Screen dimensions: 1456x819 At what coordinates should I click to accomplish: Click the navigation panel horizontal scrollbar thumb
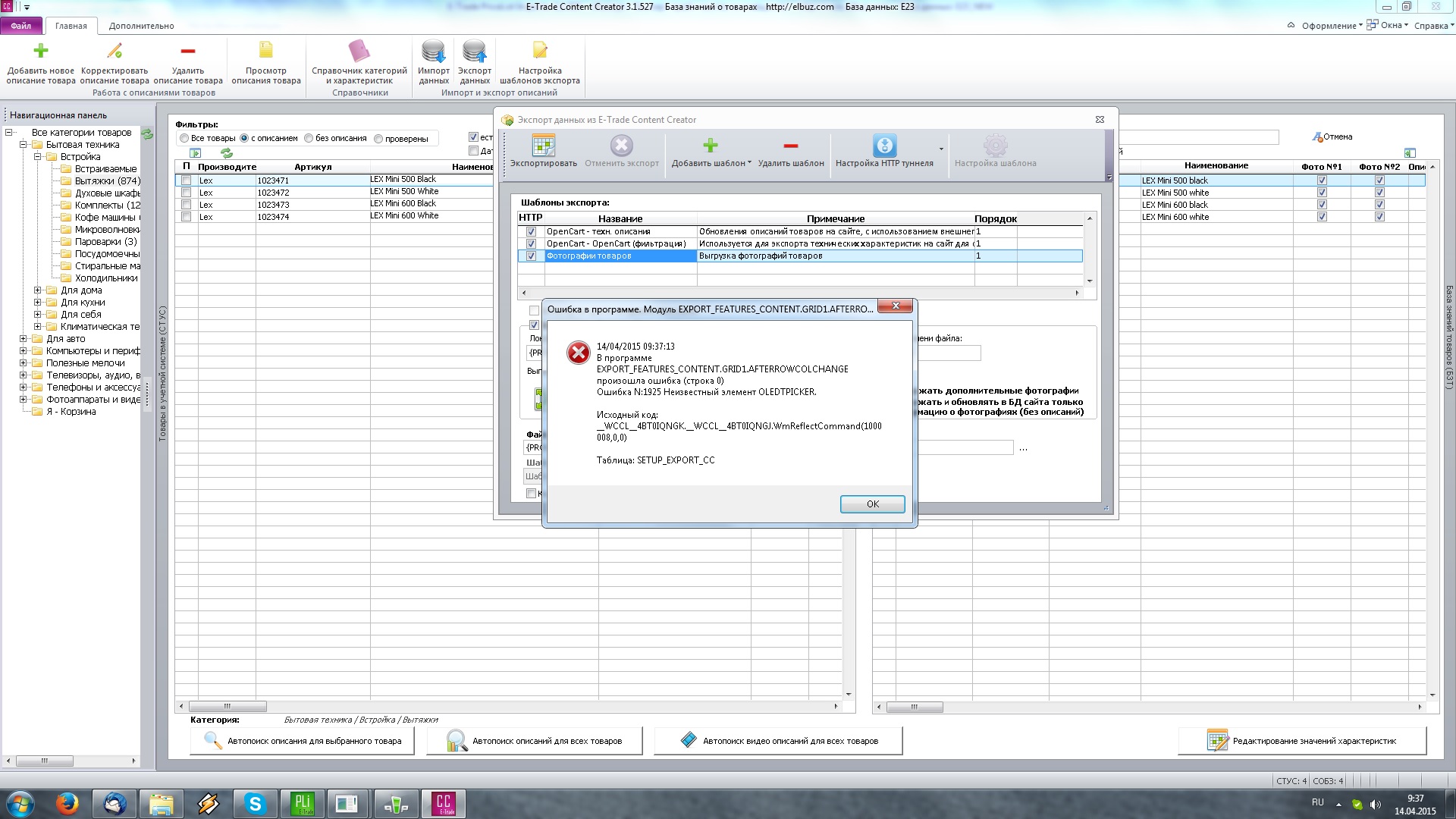click(x=45, y=761)
